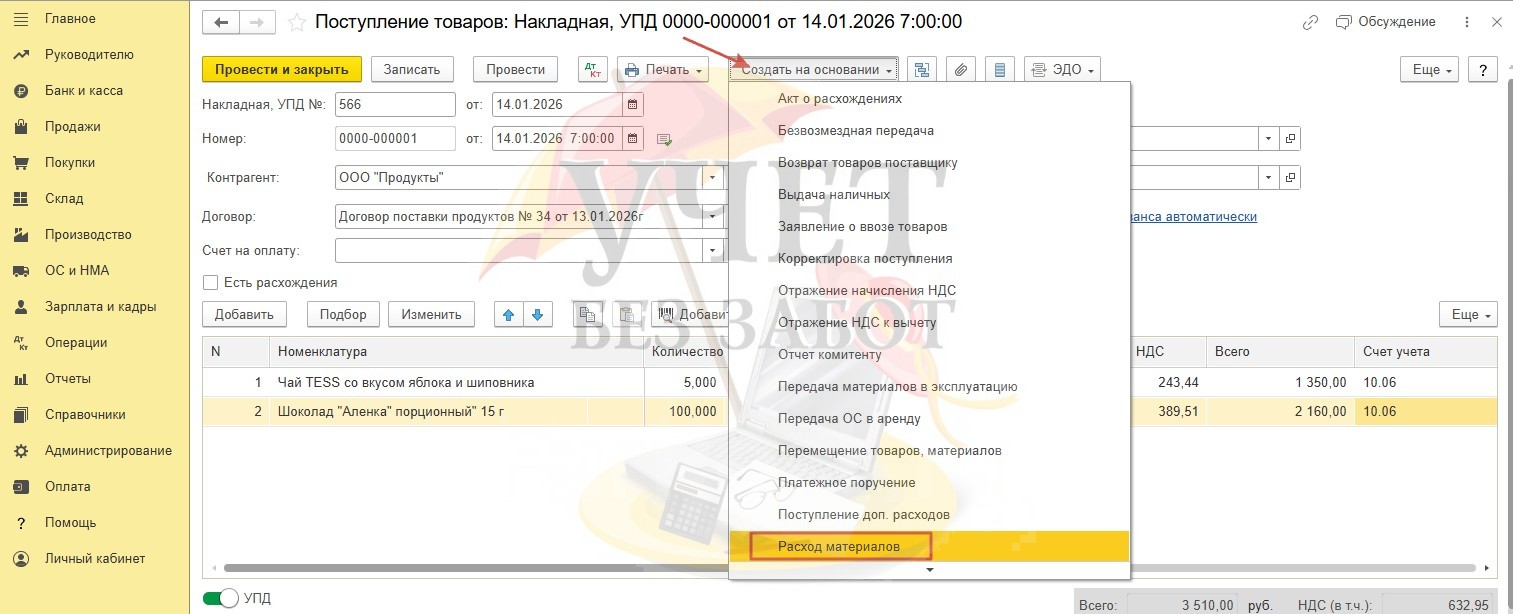This screenshot has width=1513, height=614.
Task: Select Акт о расхождениях menu item
Action: [930, 99]
